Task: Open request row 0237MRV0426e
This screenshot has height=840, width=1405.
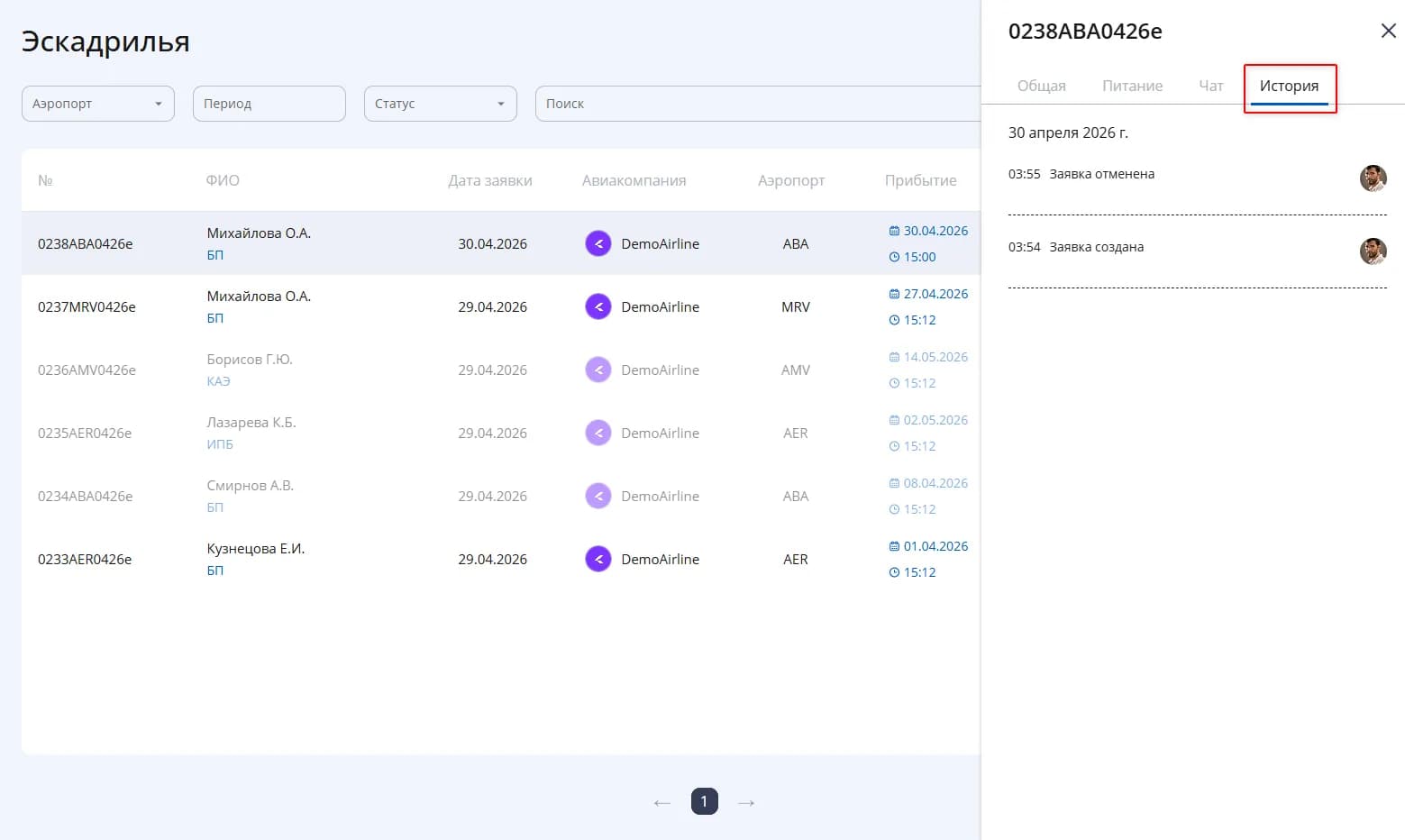Action: [x=501, y=306]
